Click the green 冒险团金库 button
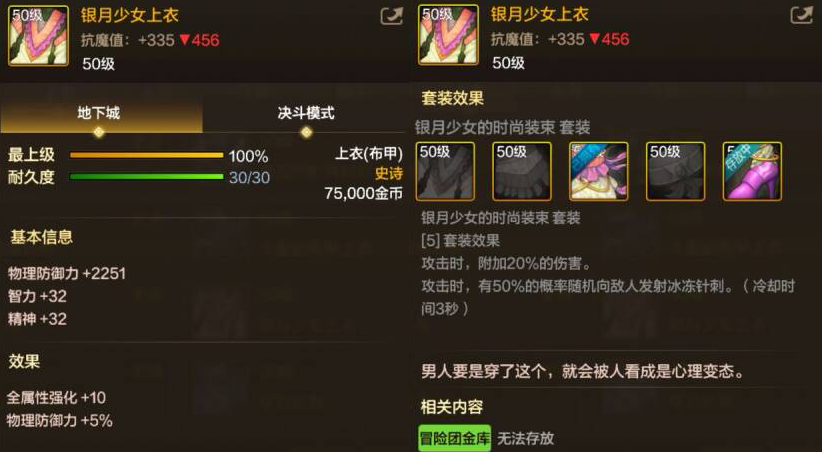This screenshot has width=822, height=452. point(455,438)
